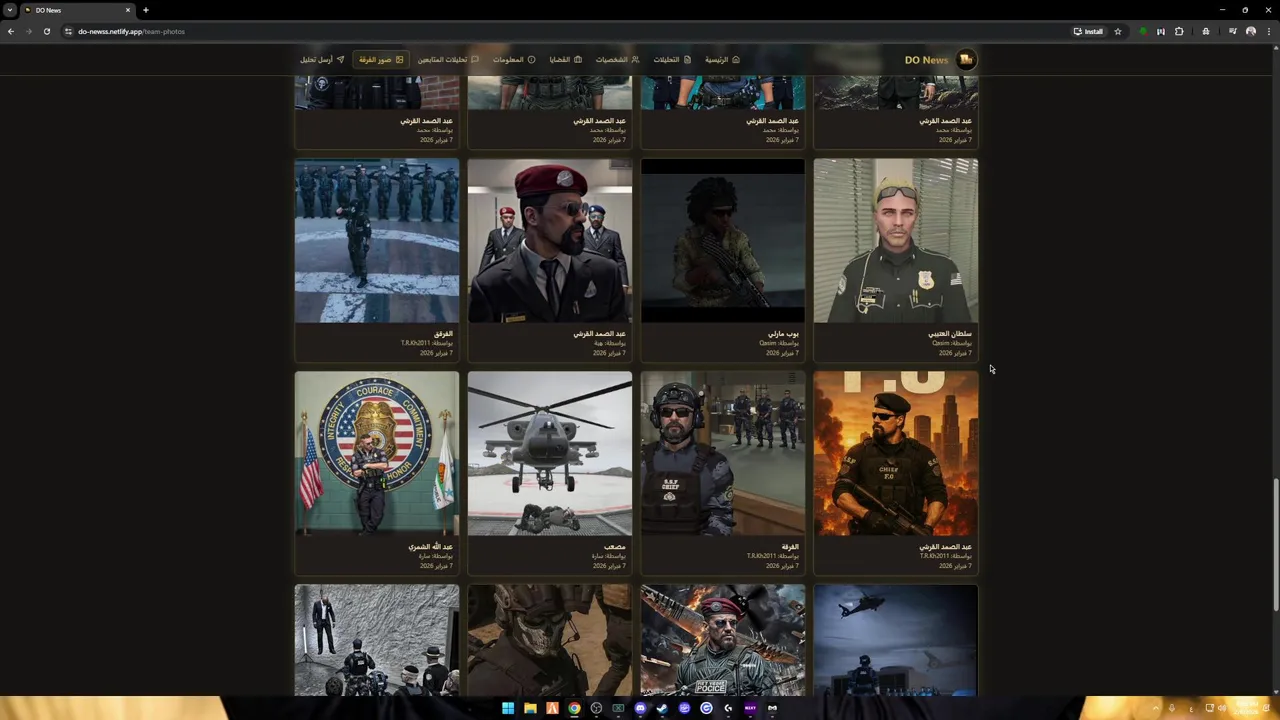This screenshot has width=1280, height=720.
Task: Click the مصعب caption text
Action: pos(615,547)
